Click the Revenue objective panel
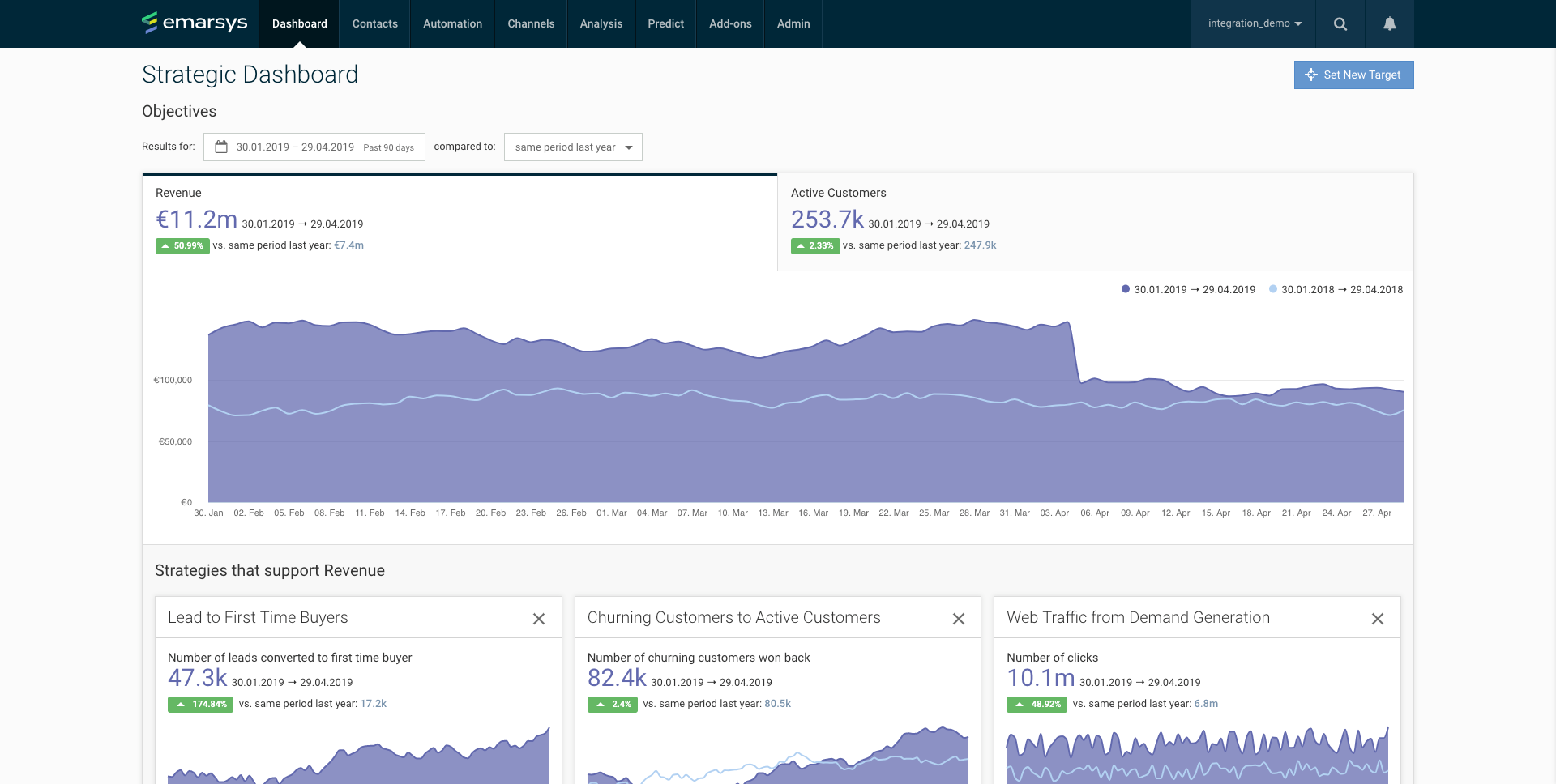 (x=460, y=221)
